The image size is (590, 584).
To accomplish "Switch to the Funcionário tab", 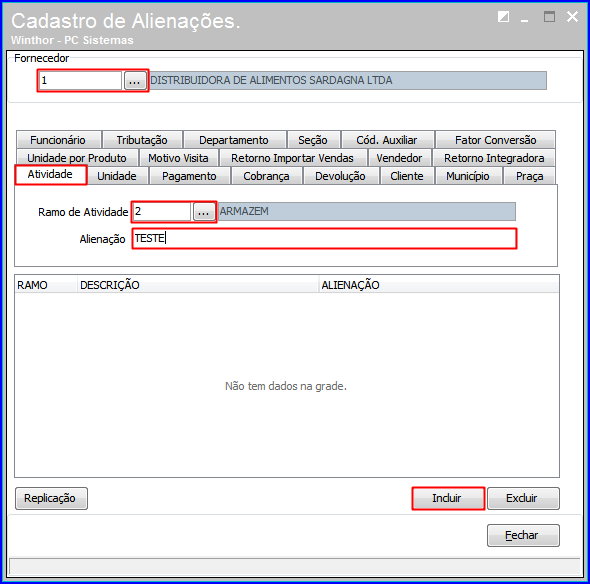I will (x=58, y=140).
